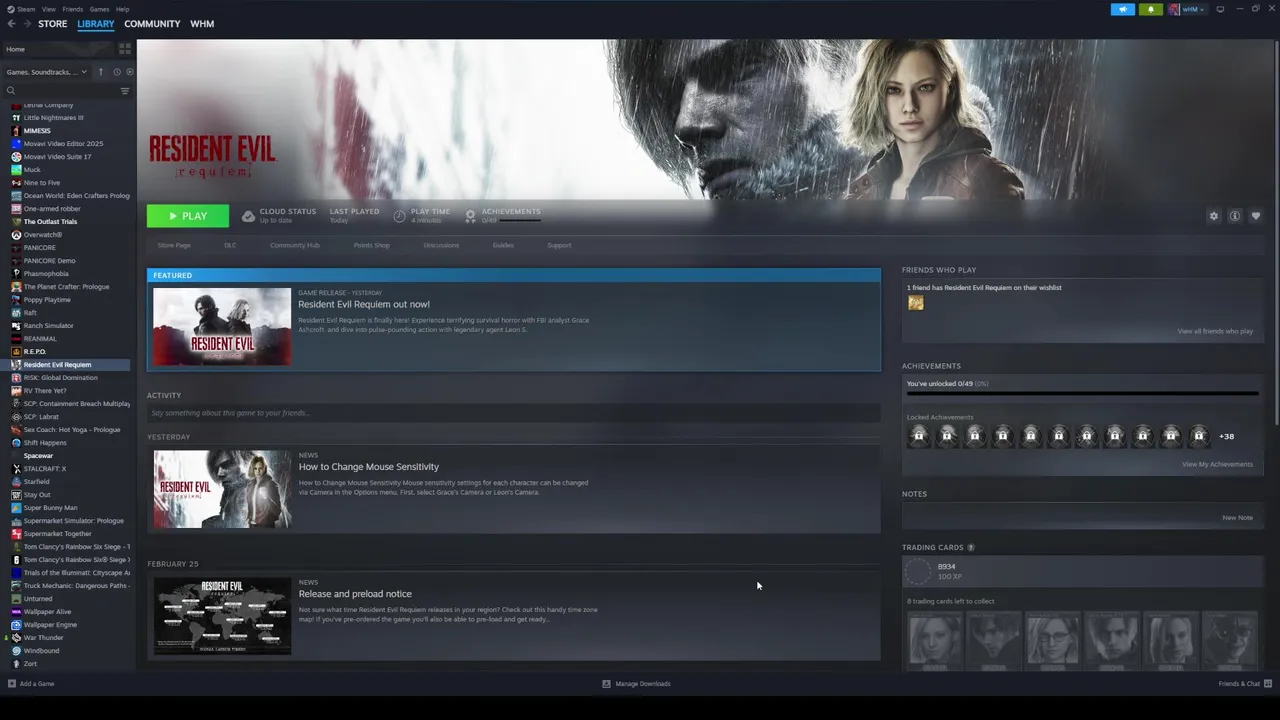Open the Store Page link

tap(174, 245)
